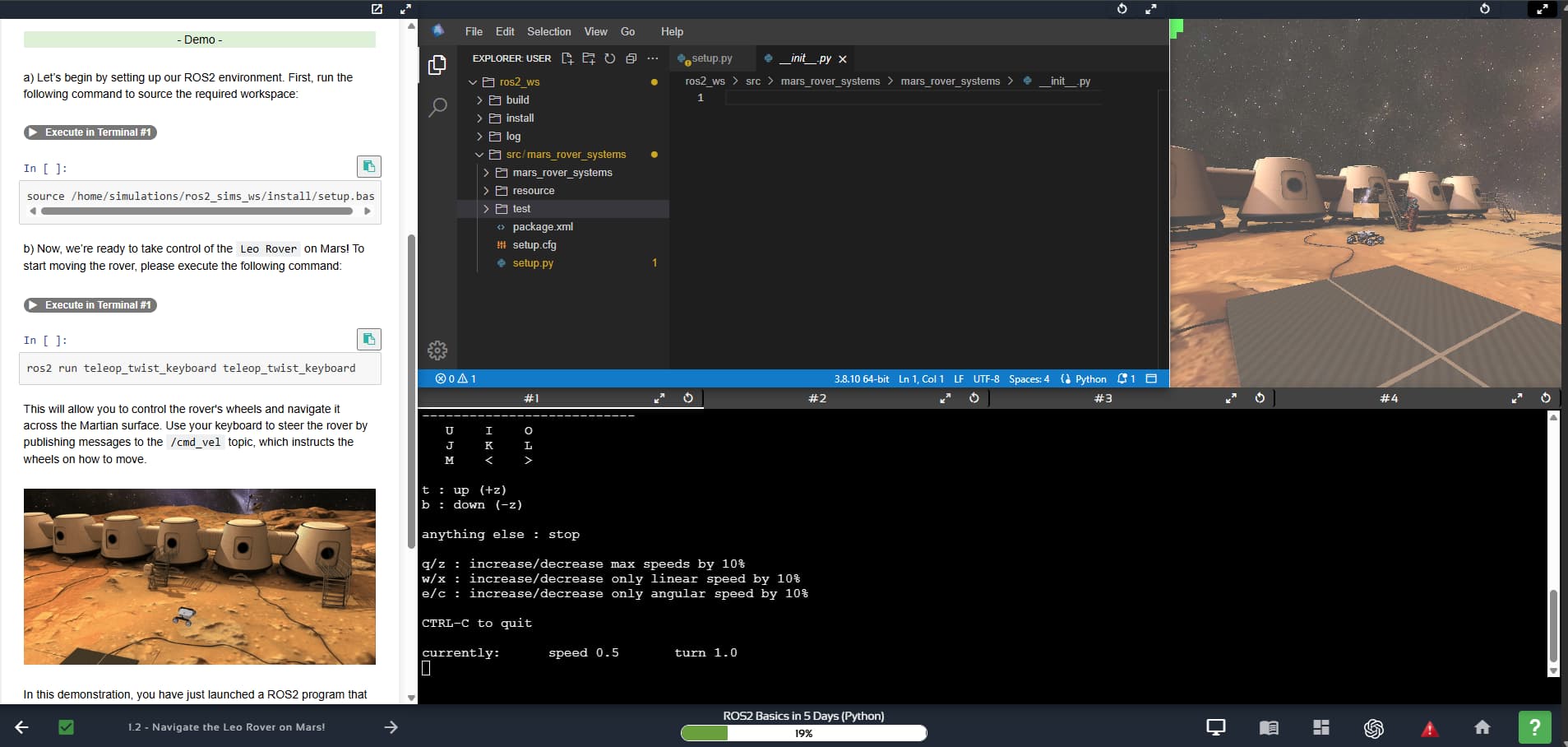1568x747 pixels.
Task: Collapse all folders in Explorer
Action: coord(631,58)
